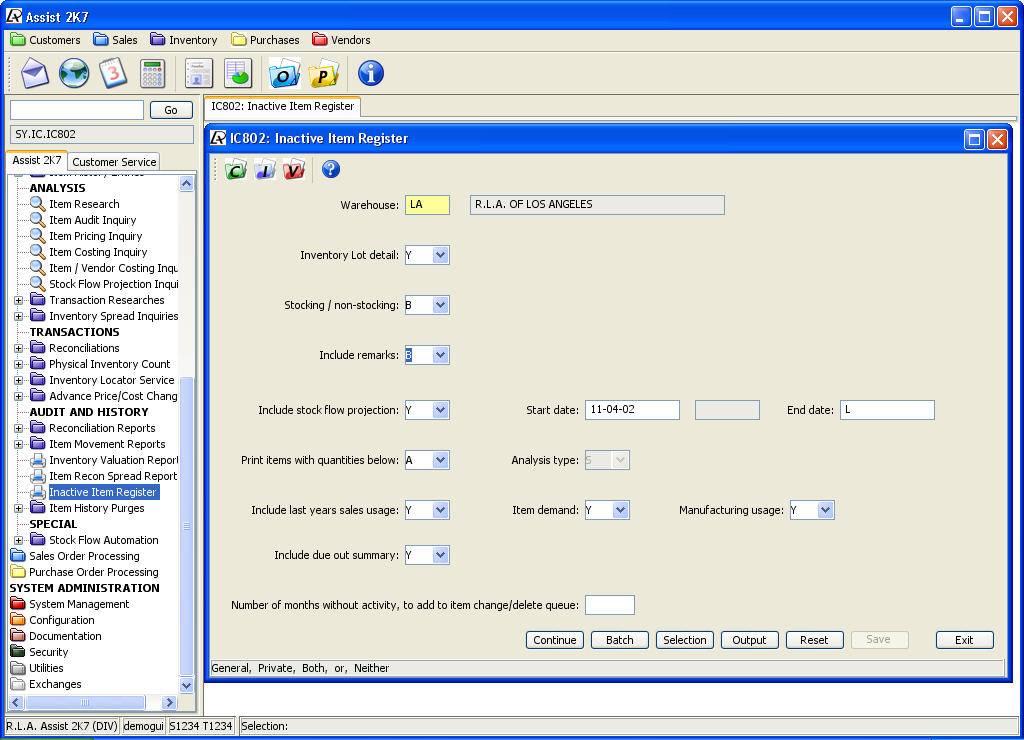Click the Batch button
The width and height of the screenshot is (1024, 740).
620,640
